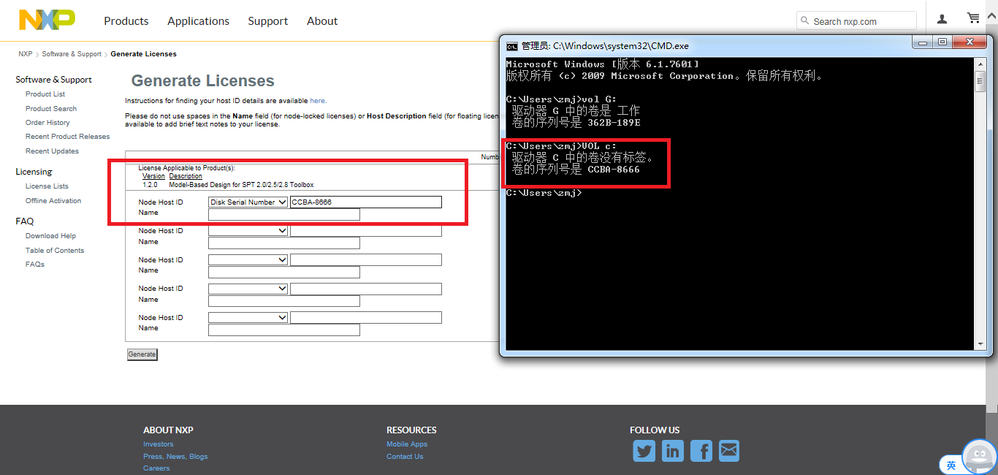Open Careers link in footer

[x=157, y=469]
